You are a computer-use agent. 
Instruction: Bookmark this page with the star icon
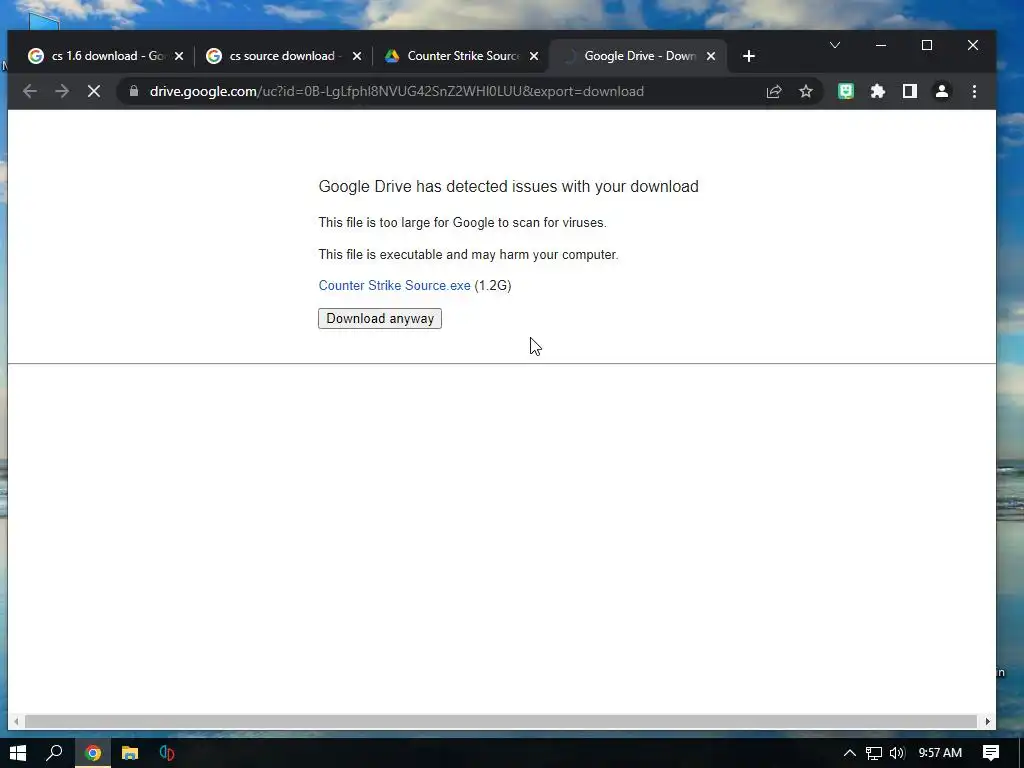point(806,91)
